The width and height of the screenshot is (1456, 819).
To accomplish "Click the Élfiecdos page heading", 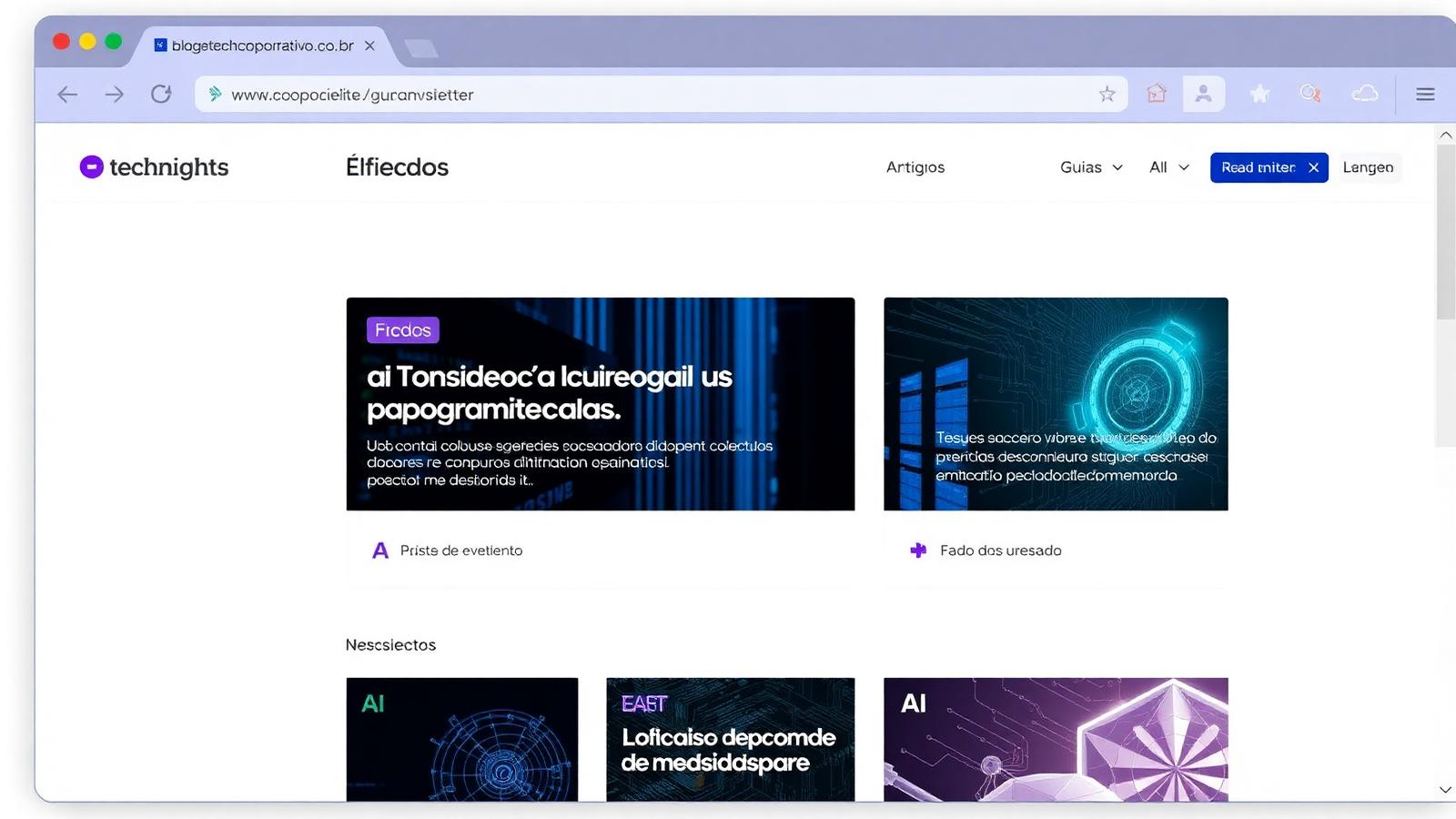I will click(397, 167).
